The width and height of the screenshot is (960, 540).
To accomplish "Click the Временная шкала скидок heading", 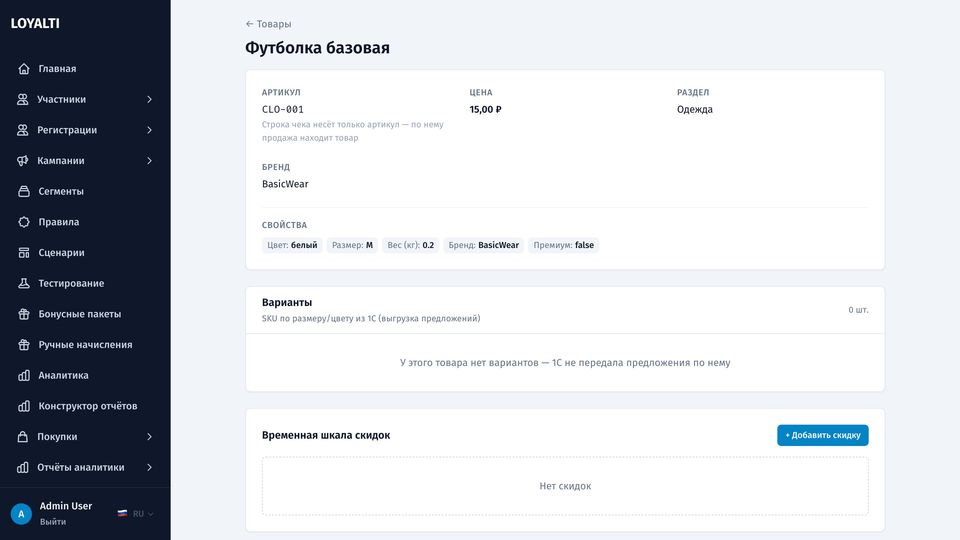I will (326, 435).
